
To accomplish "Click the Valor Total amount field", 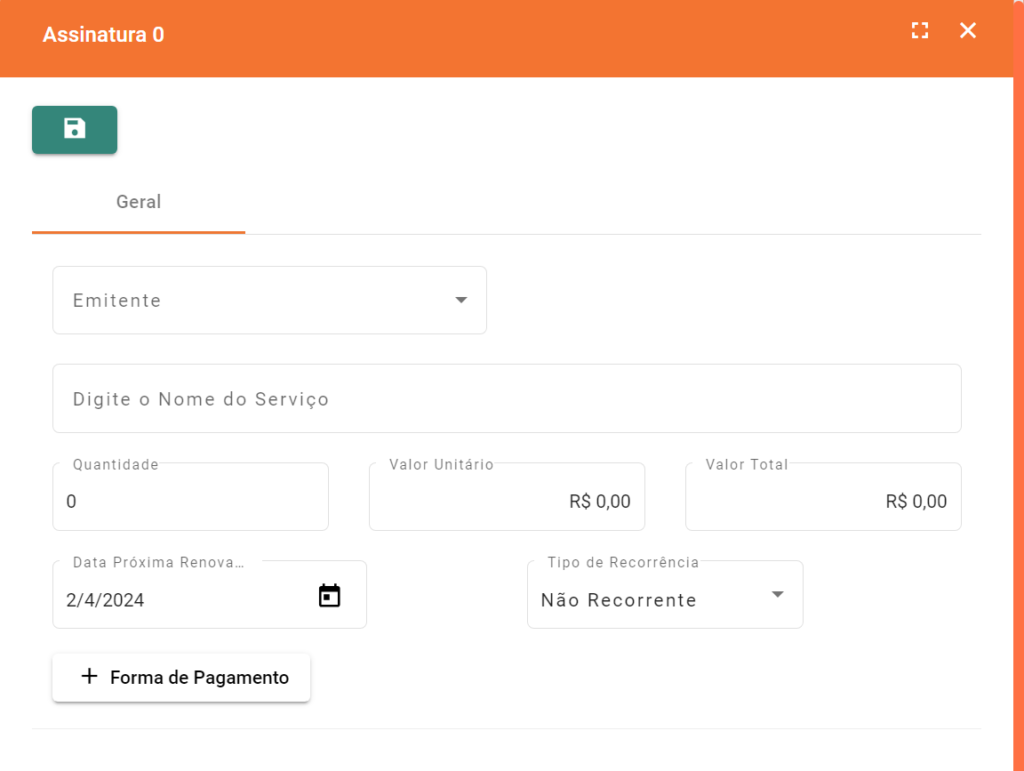I will pyautogui.click(x=822, y=502).
